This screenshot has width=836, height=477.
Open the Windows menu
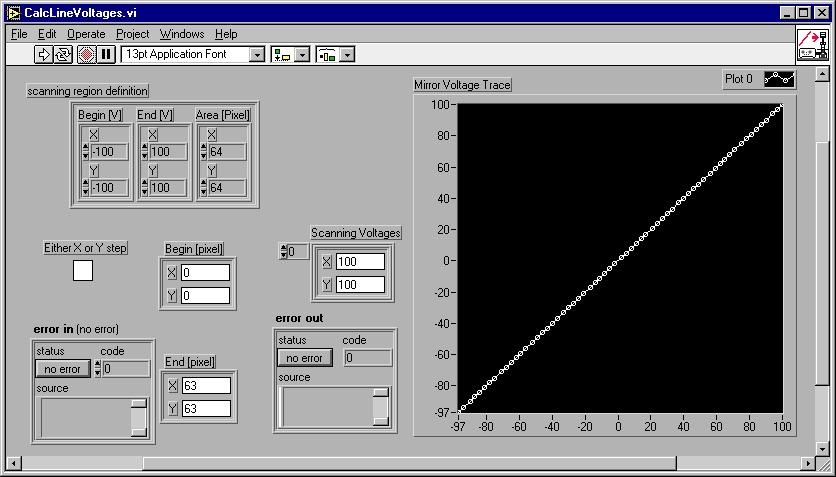[x=181, y=34]
